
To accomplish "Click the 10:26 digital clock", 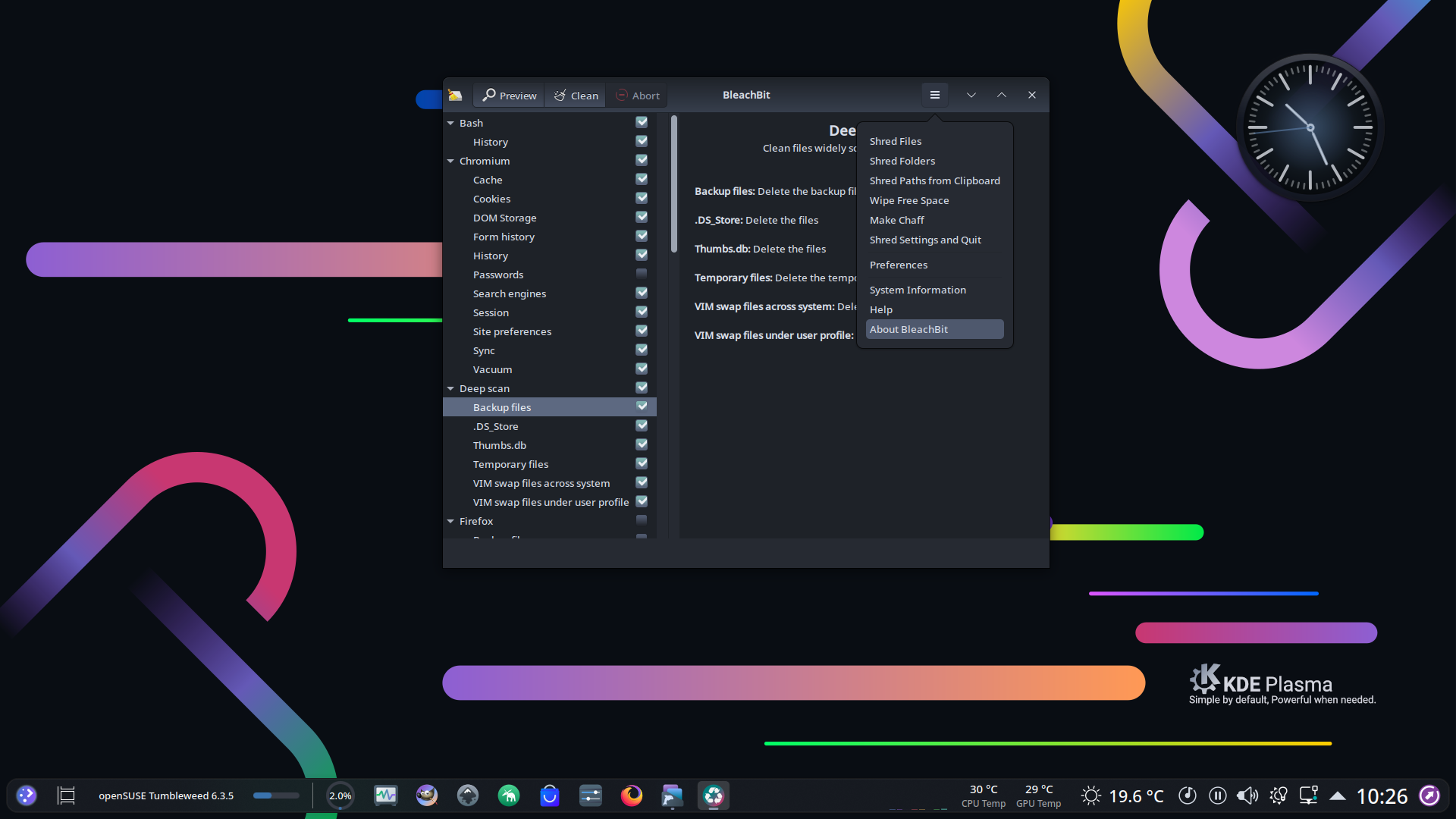I will tap(1382, 796).
